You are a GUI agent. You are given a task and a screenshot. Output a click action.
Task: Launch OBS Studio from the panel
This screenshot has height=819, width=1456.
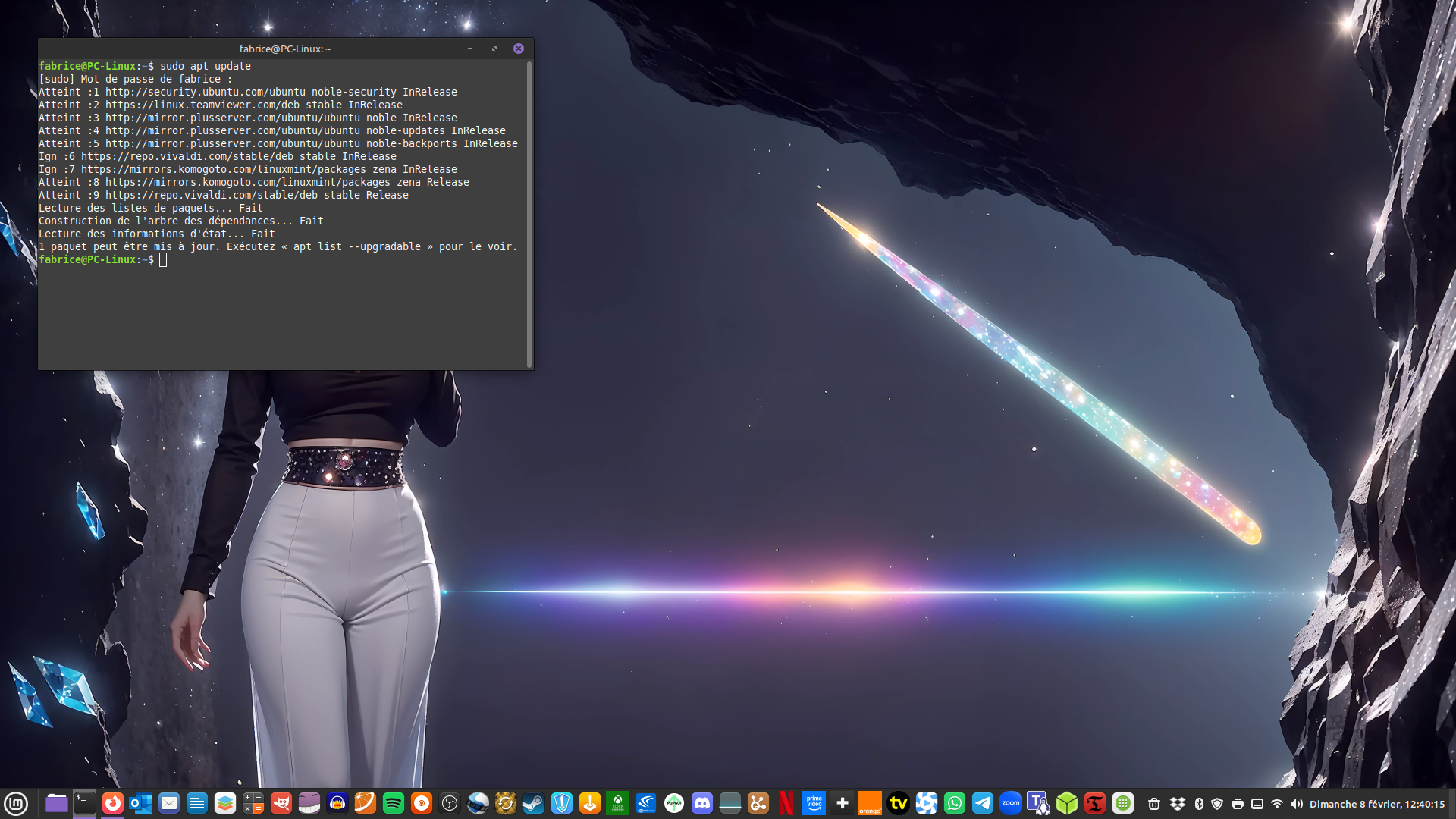(x=449, y=803)
